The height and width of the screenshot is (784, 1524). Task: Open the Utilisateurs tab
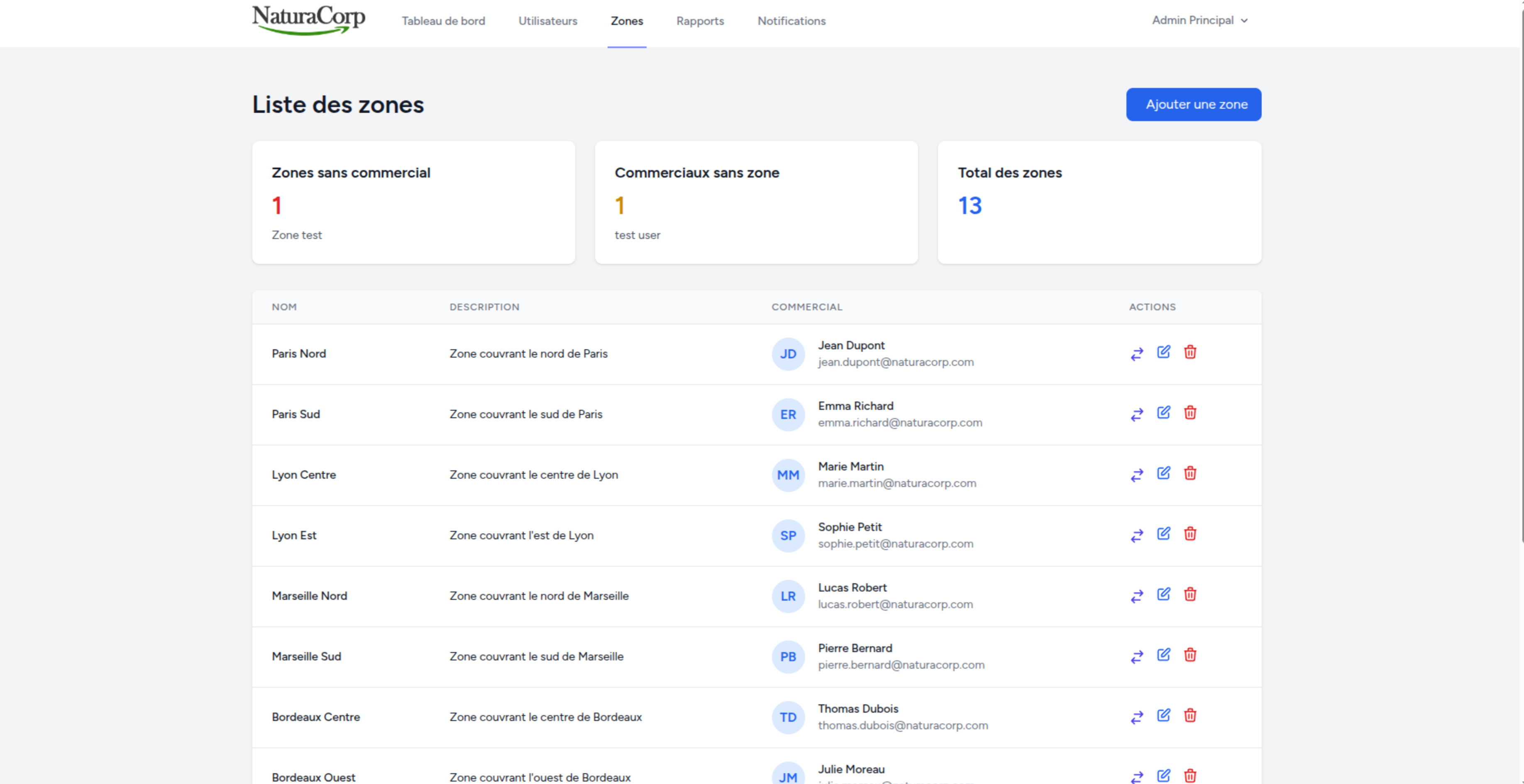[x=547, y=21]
